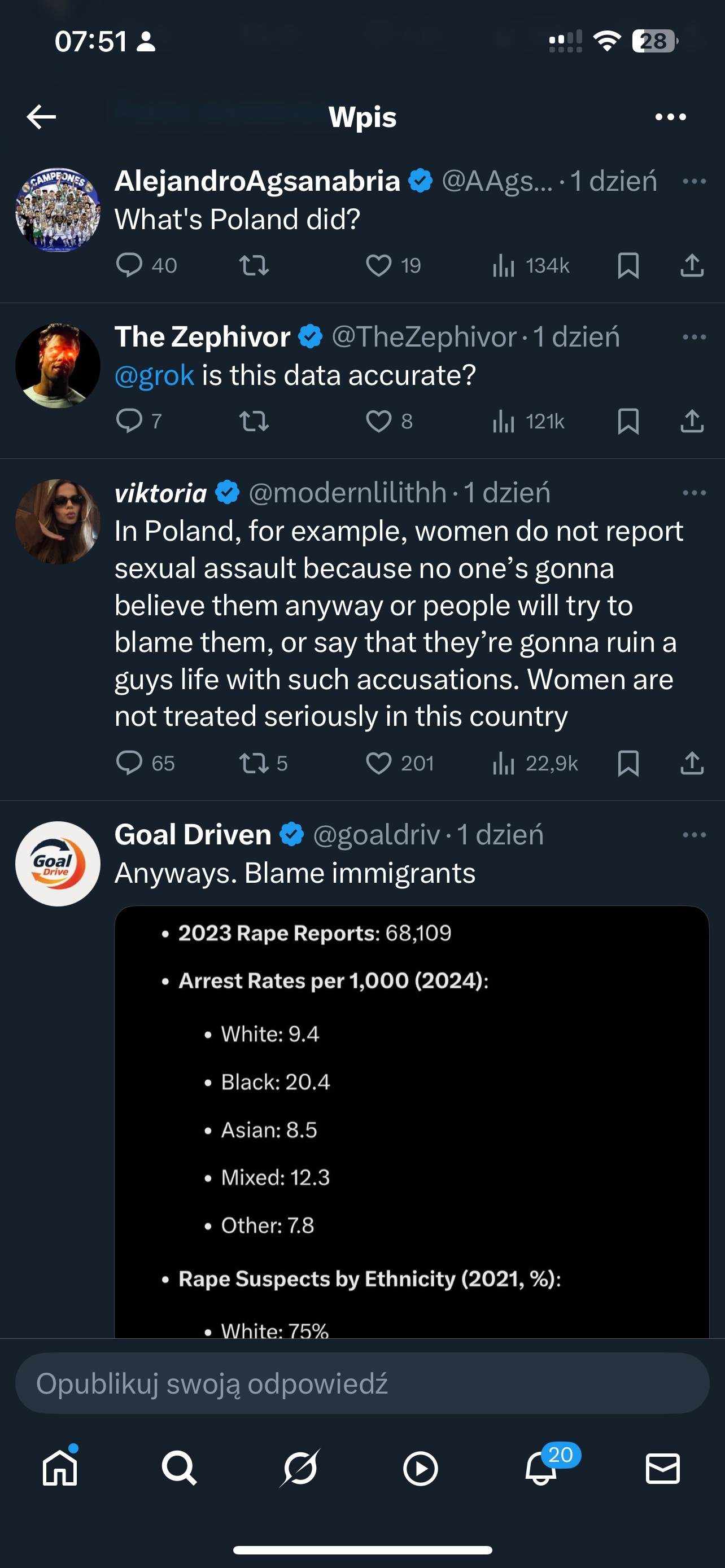Bookmark The Zephivor's post
Image resolution: width=725 pixels, height=1568 pixels.
point(628,421)
